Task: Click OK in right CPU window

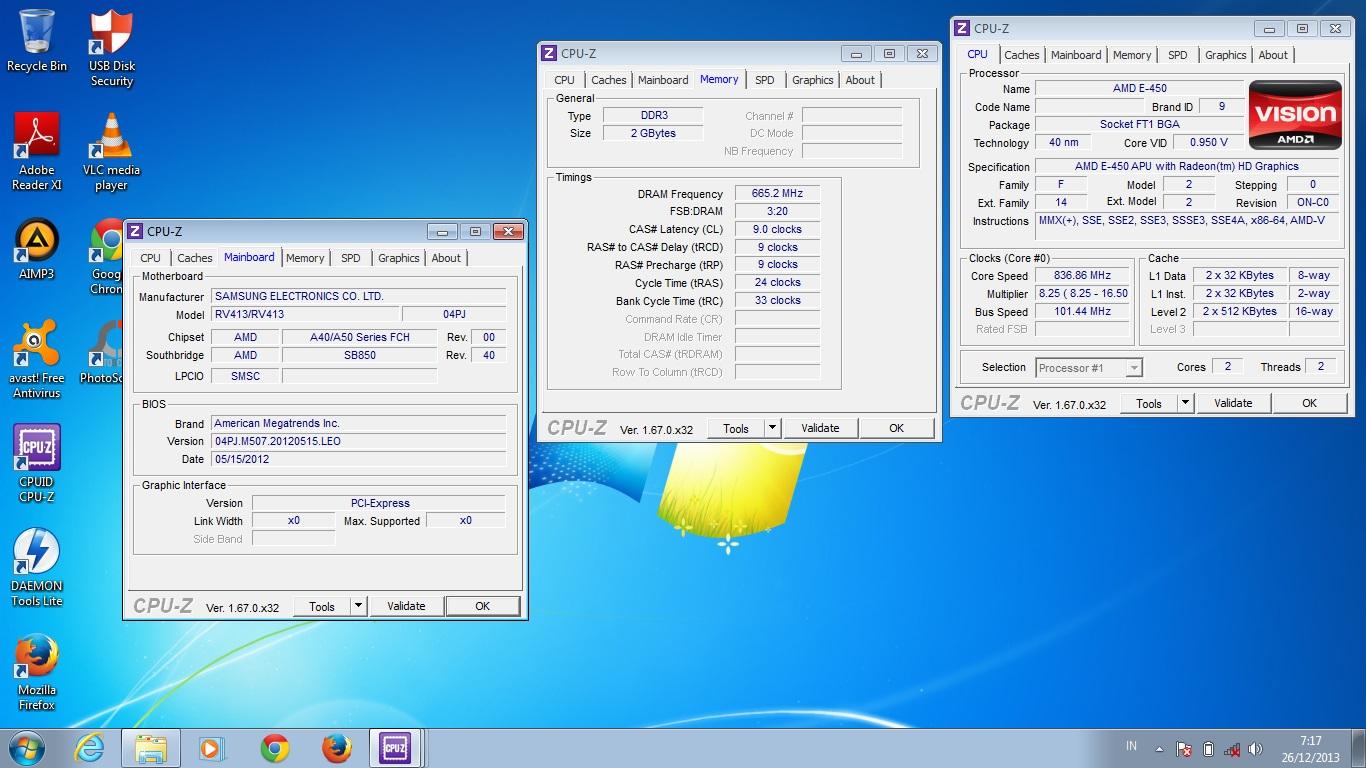Action: coord(1309,403)
